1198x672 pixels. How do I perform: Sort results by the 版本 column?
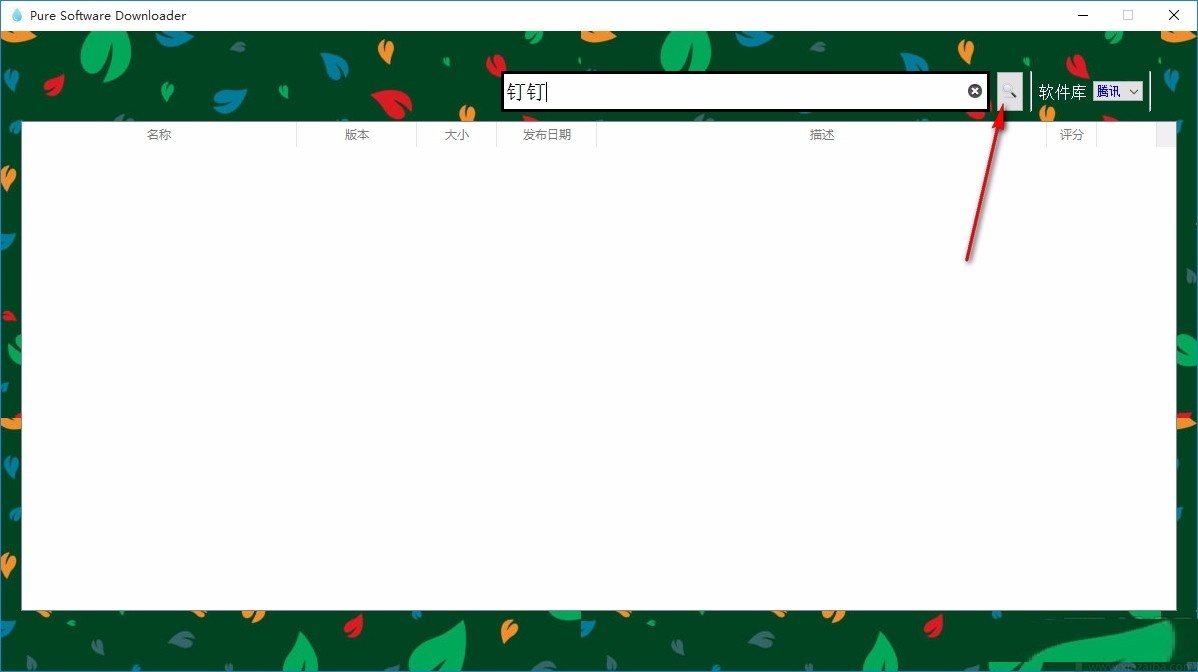coord(356,134)
